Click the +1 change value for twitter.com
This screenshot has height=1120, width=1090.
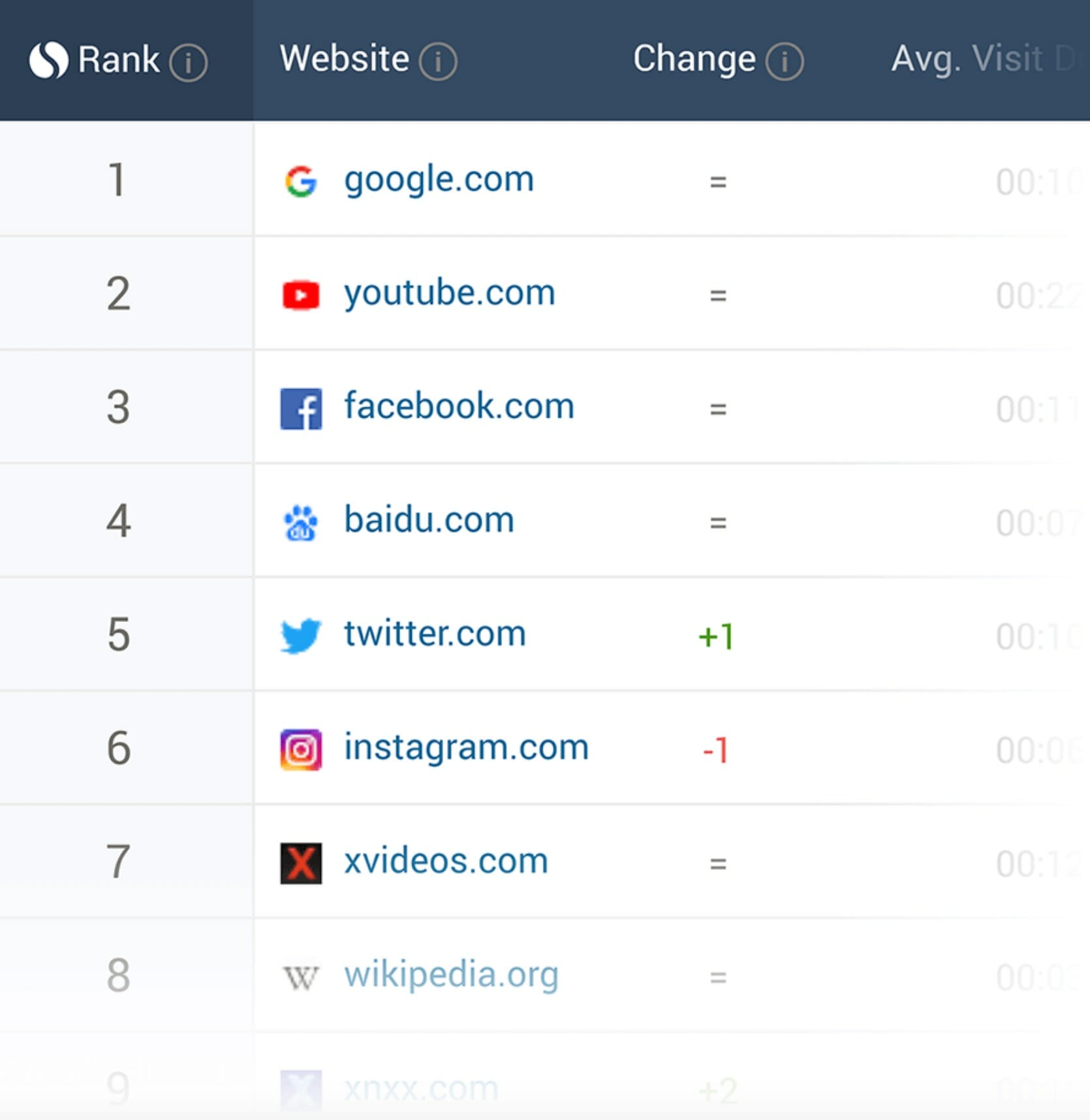[716, 636]
